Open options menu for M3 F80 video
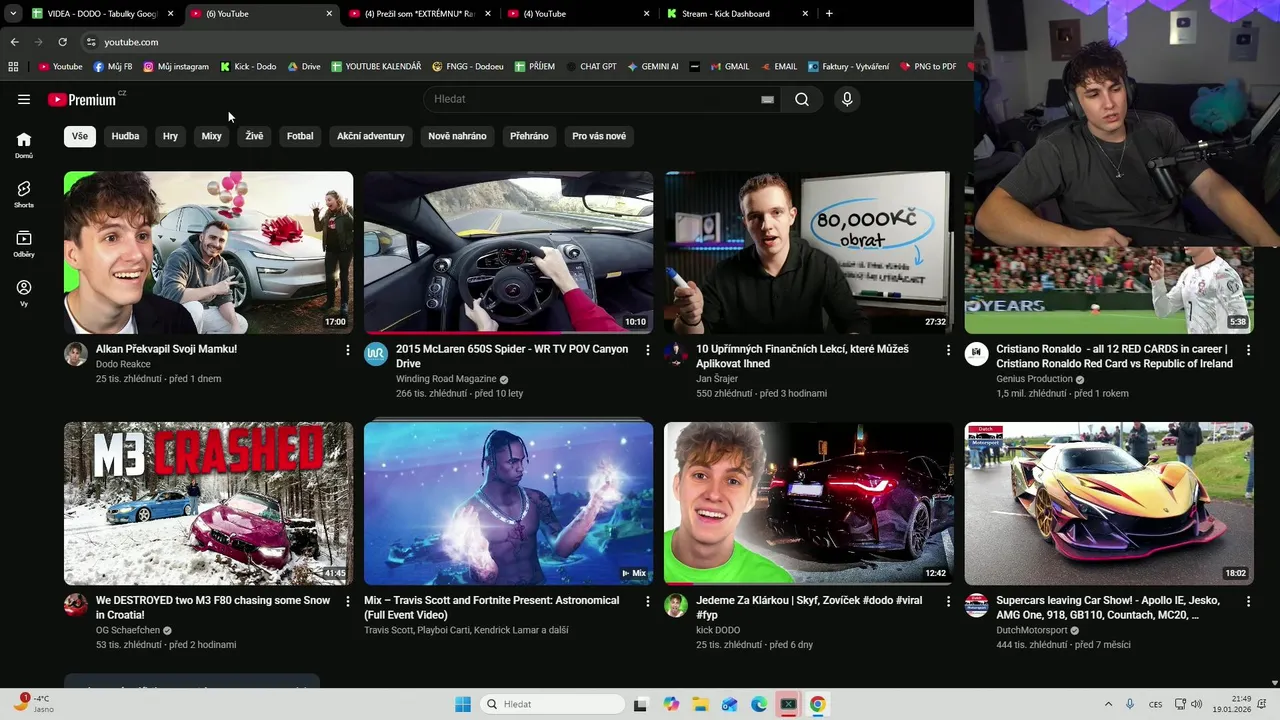The width and height of the screenshot is (1280, 720). point(348,601)
